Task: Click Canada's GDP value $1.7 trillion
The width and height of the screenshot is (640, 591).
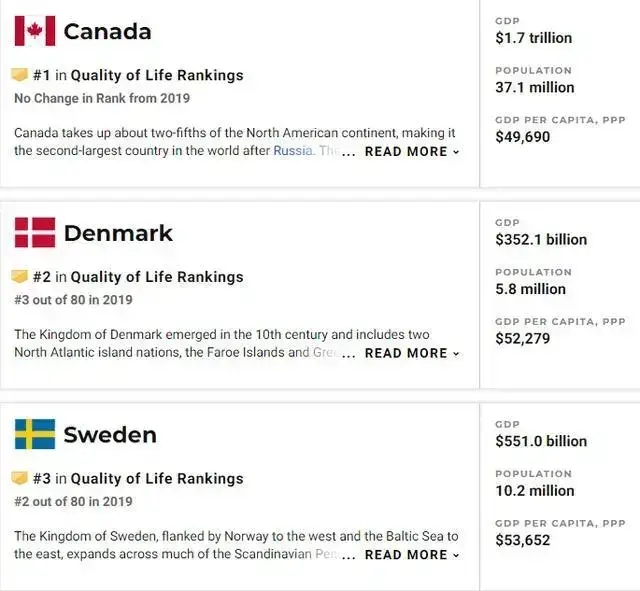Action: point(533,38)
